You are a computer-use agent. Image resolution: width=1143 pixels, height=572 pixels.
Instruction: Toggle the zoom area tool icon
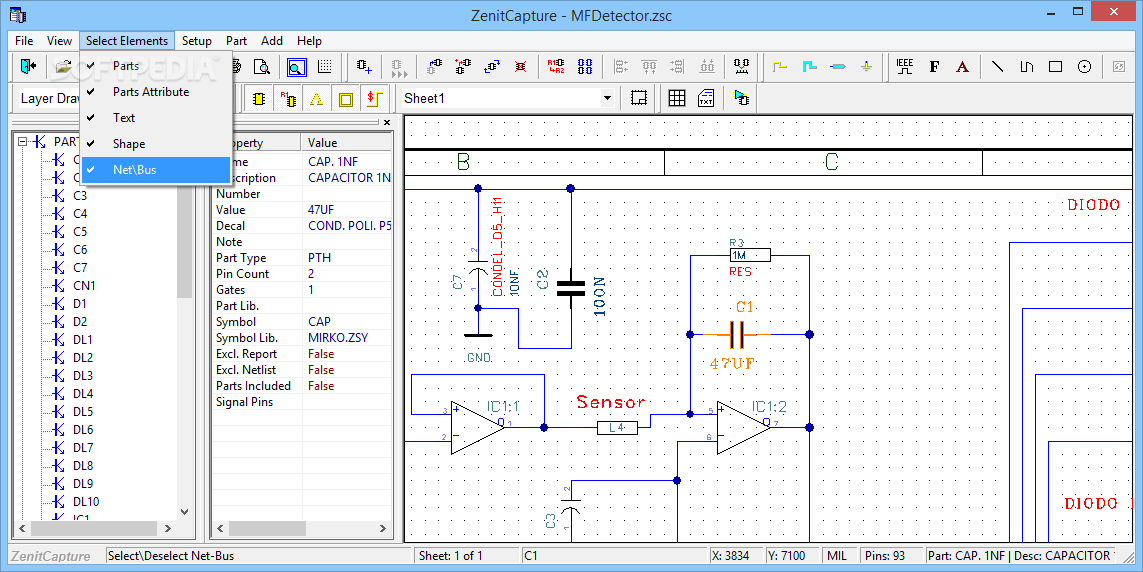point(297,67)
